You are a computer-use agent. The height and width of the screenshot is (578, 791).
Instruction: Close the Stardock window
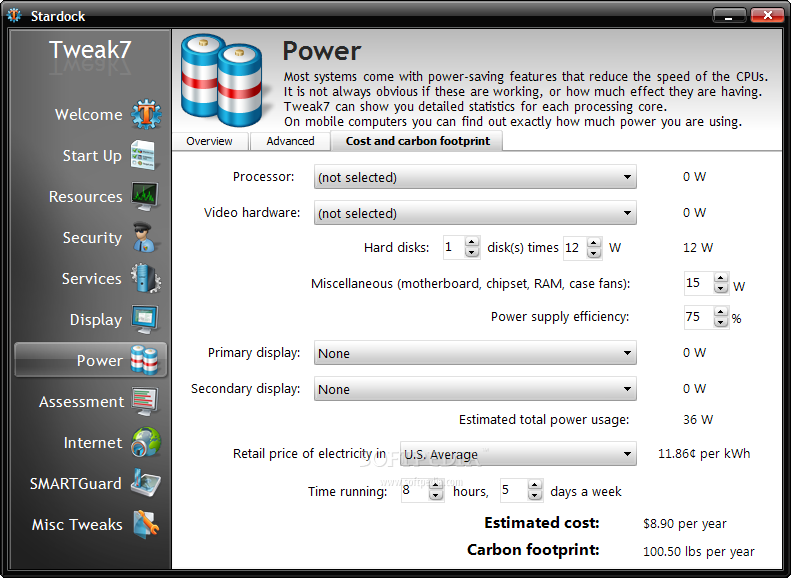tap(767, 16)
